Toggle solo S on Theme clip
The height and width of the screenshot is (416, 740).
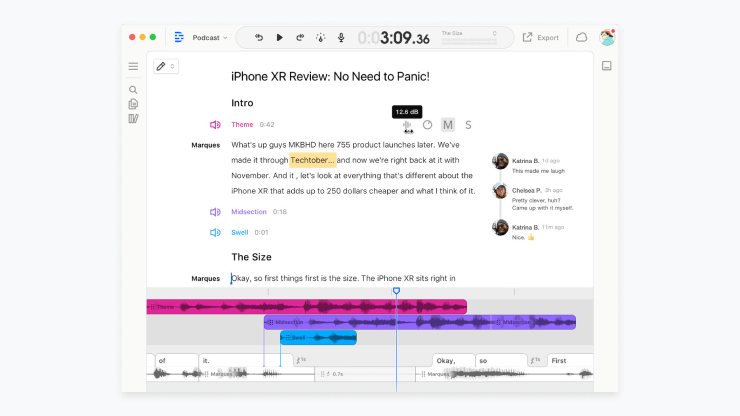click(x=468, y=125)
